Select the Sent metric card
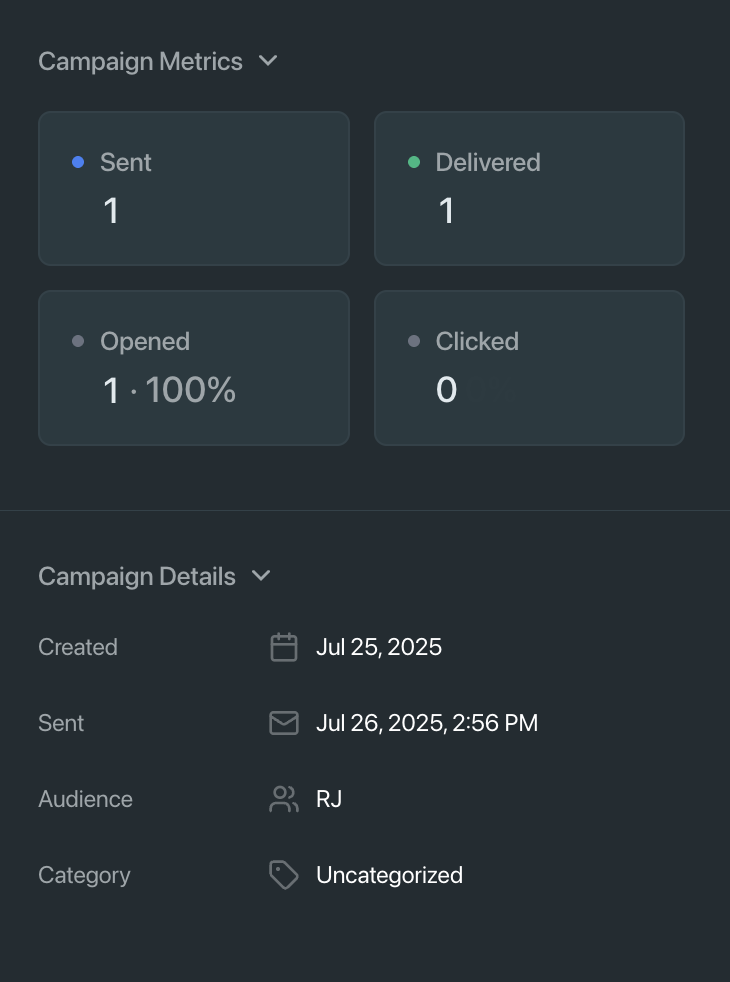730x982 pixels. pyautogui.click(x=193, y=188)
